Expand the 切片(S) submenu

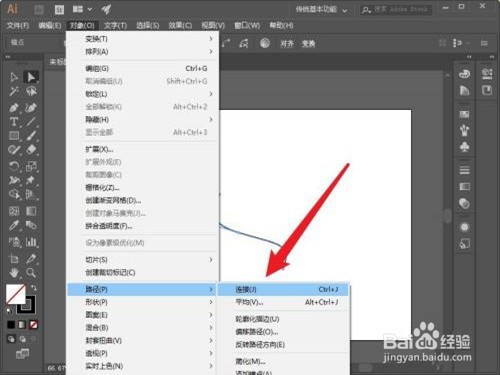(143, 260)
